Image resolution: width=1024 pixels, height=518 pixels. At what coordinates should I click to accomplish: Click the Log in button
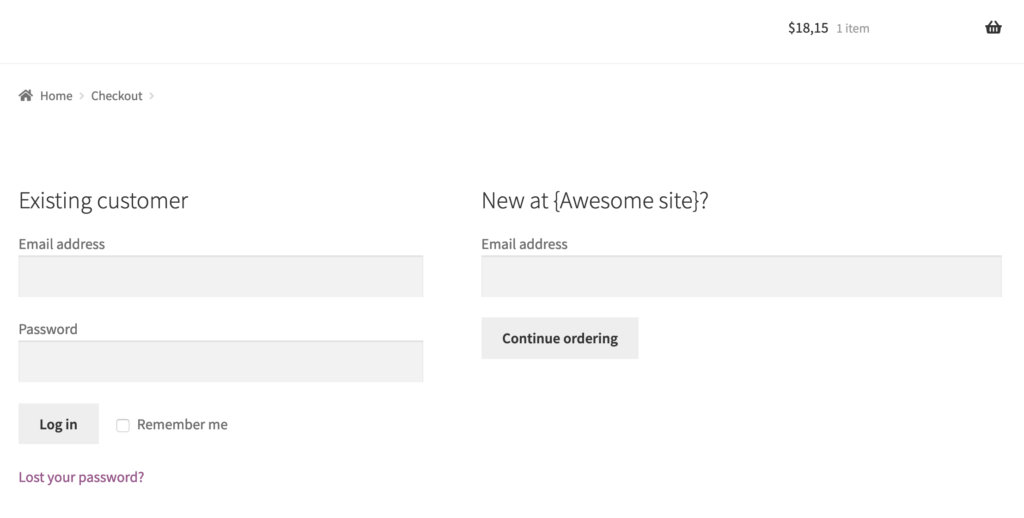(x=58, y=424)
